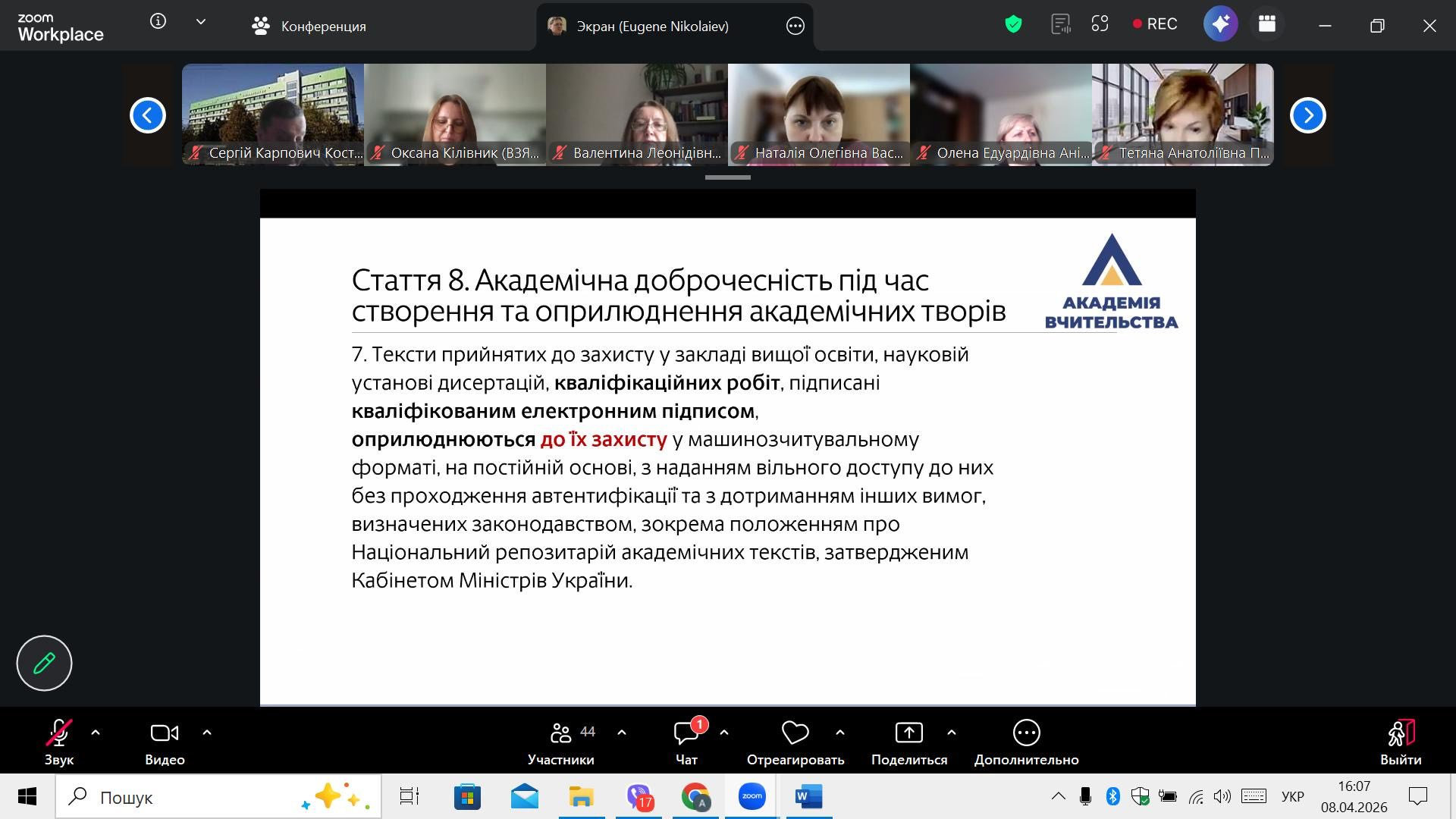Open Task View on taskbar
This screenshot has width=1456, height=819.
[409, 797]
